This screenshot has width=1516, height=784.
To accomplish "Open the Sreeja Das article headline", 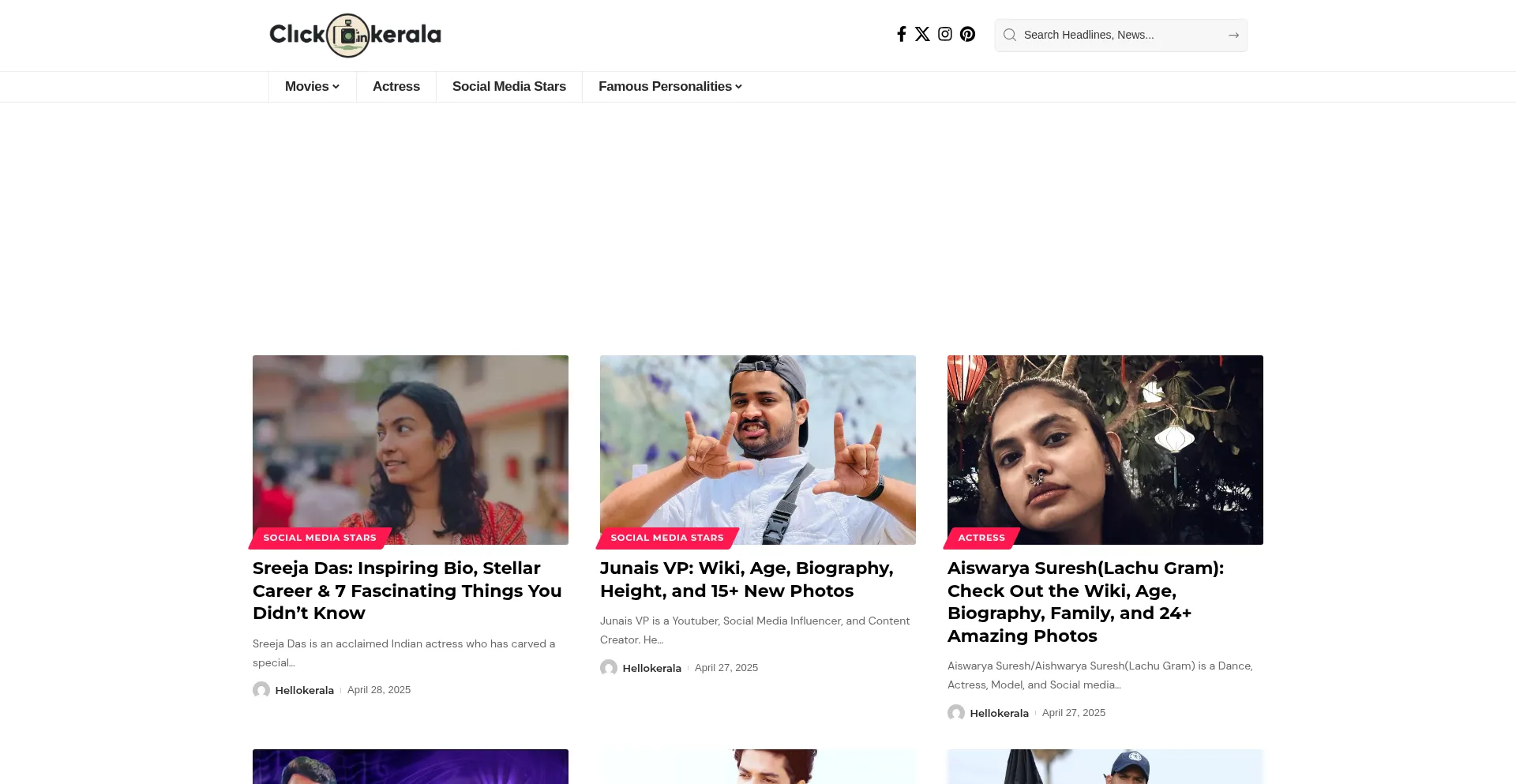I will [x=408, y=591].
